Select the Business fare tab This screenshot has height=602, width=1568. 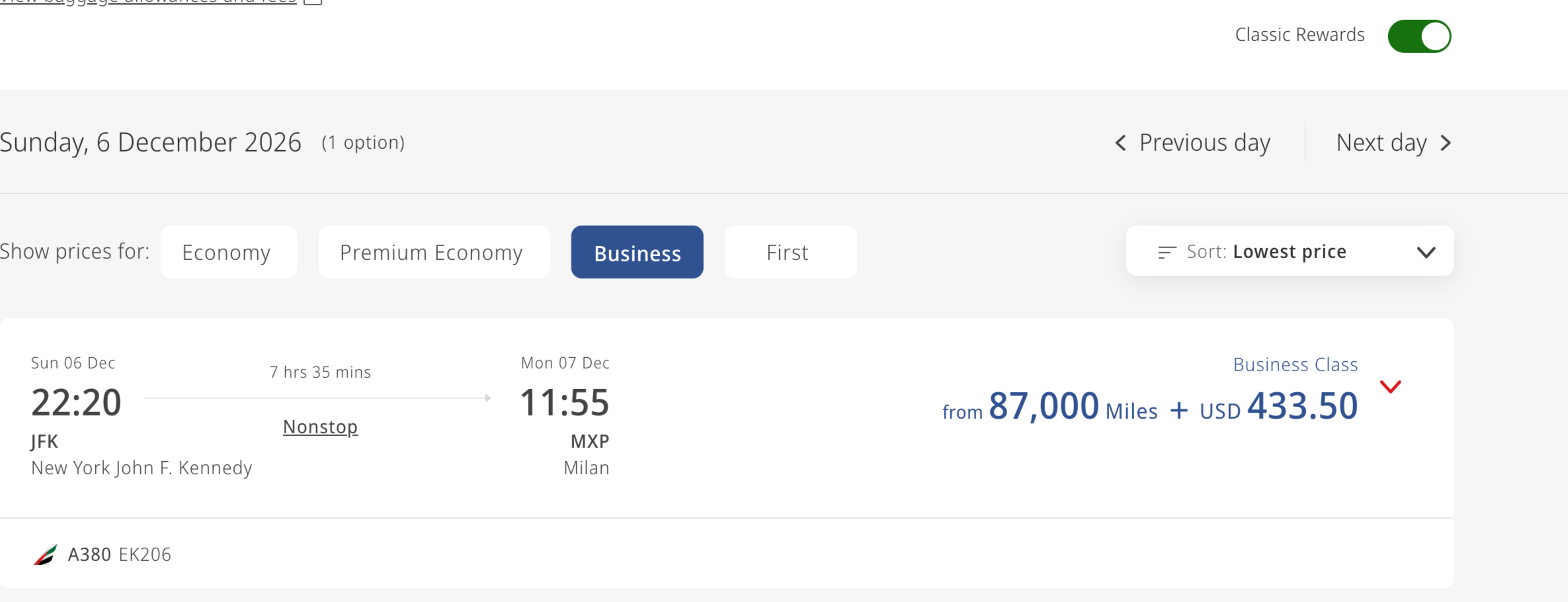click(637, 252)
